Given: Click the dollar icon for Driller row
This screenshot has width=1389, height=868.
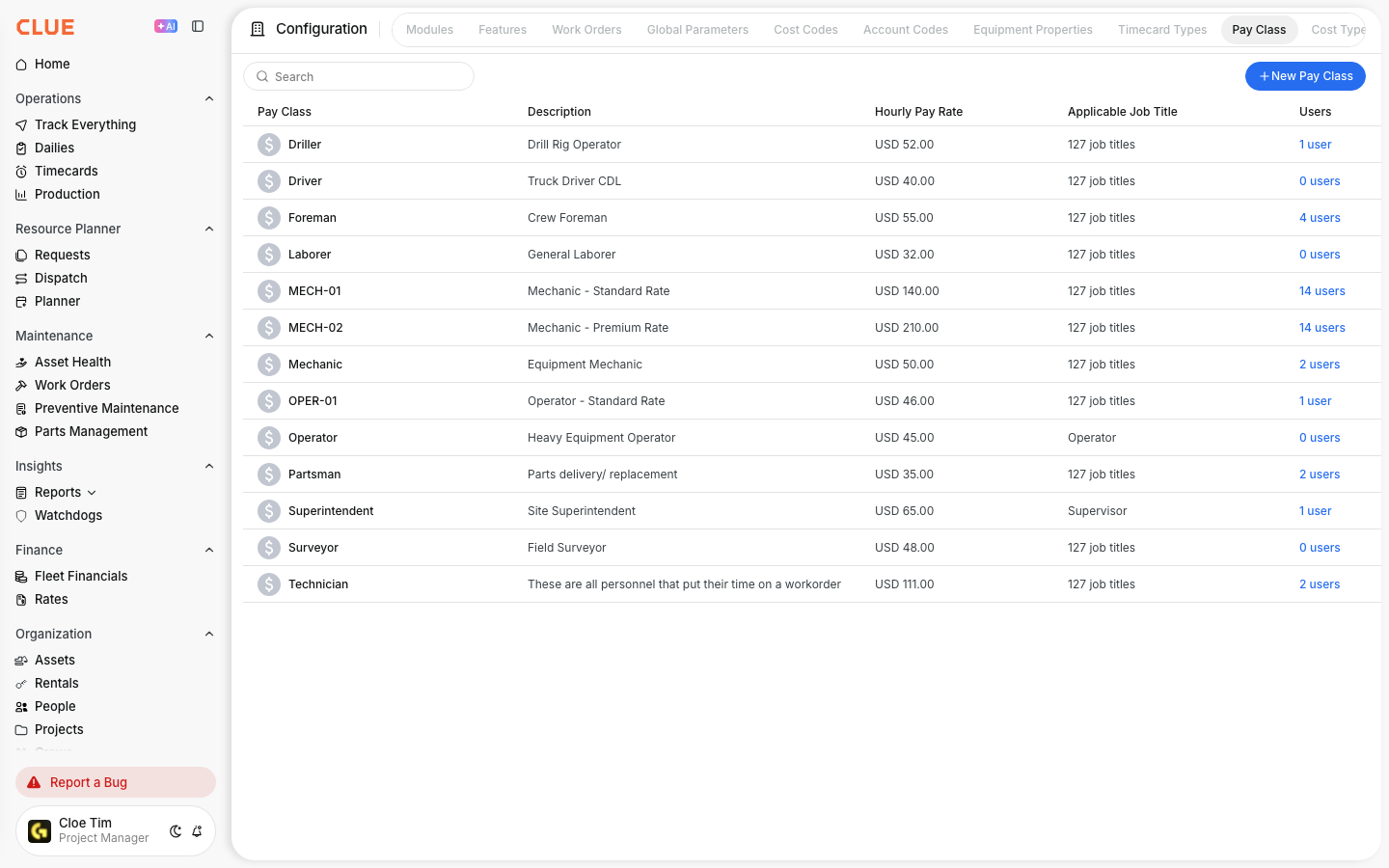Looking at the screenshot, I should 269,145.
